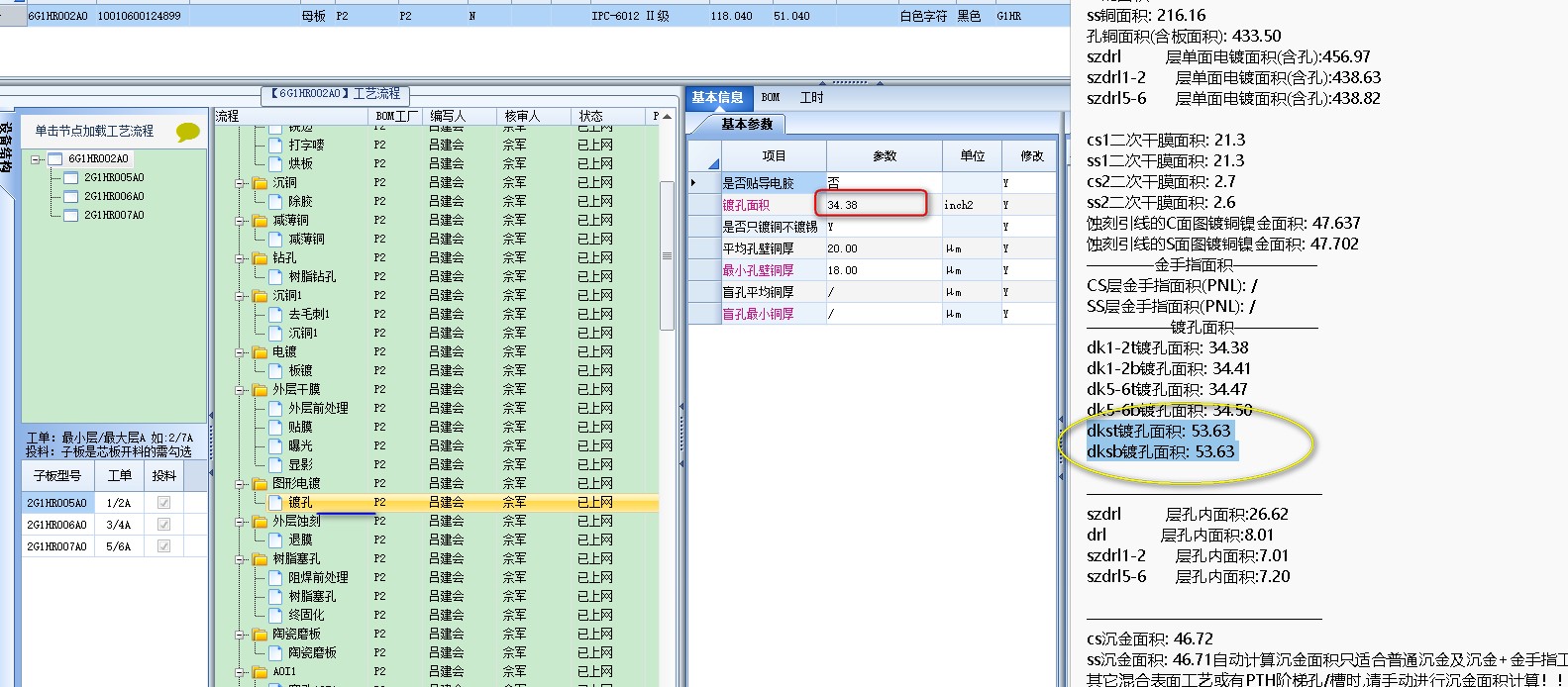Click the 状态 column header

[x=609, y=116]
